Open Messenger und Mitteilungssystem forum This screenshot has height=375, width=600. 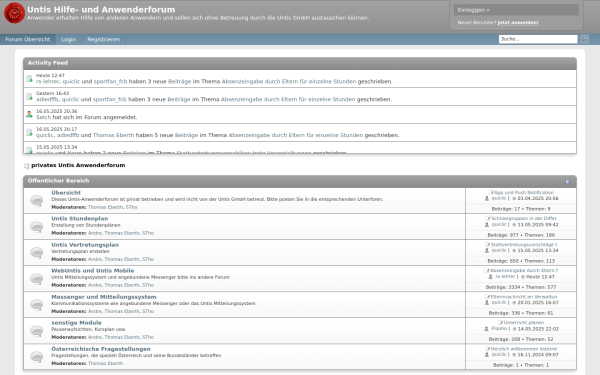pos(104,297)
